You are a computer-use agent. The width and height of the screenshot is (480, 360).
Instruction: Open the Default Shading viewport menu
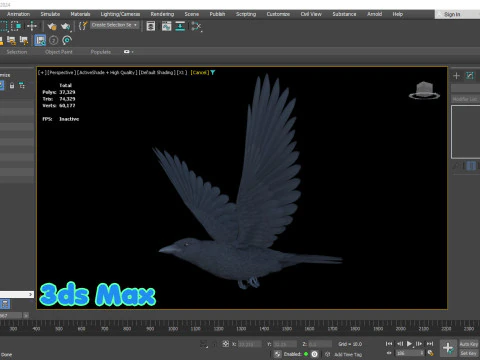tap(157, 72)
